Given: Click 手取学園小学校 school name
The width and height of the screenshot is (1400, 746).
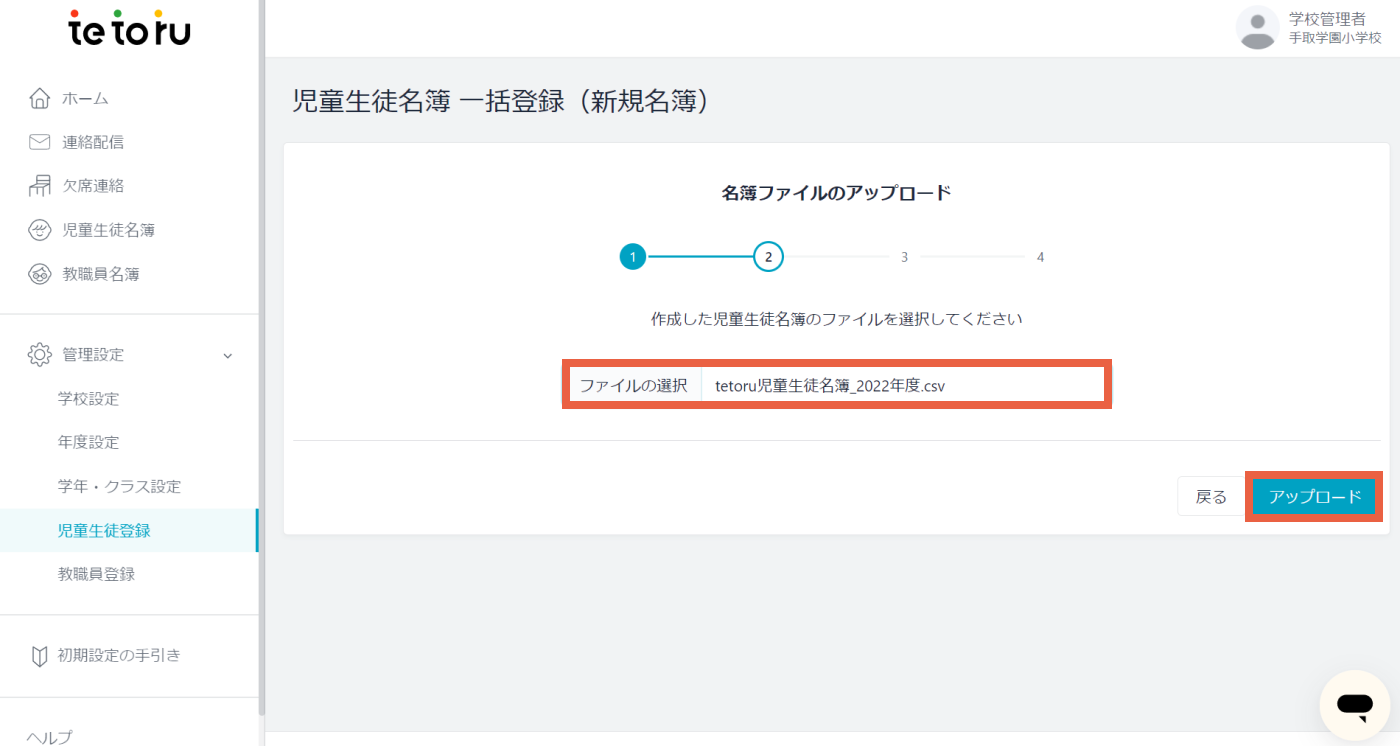Looking at the screenshot, I should 1335,37.
